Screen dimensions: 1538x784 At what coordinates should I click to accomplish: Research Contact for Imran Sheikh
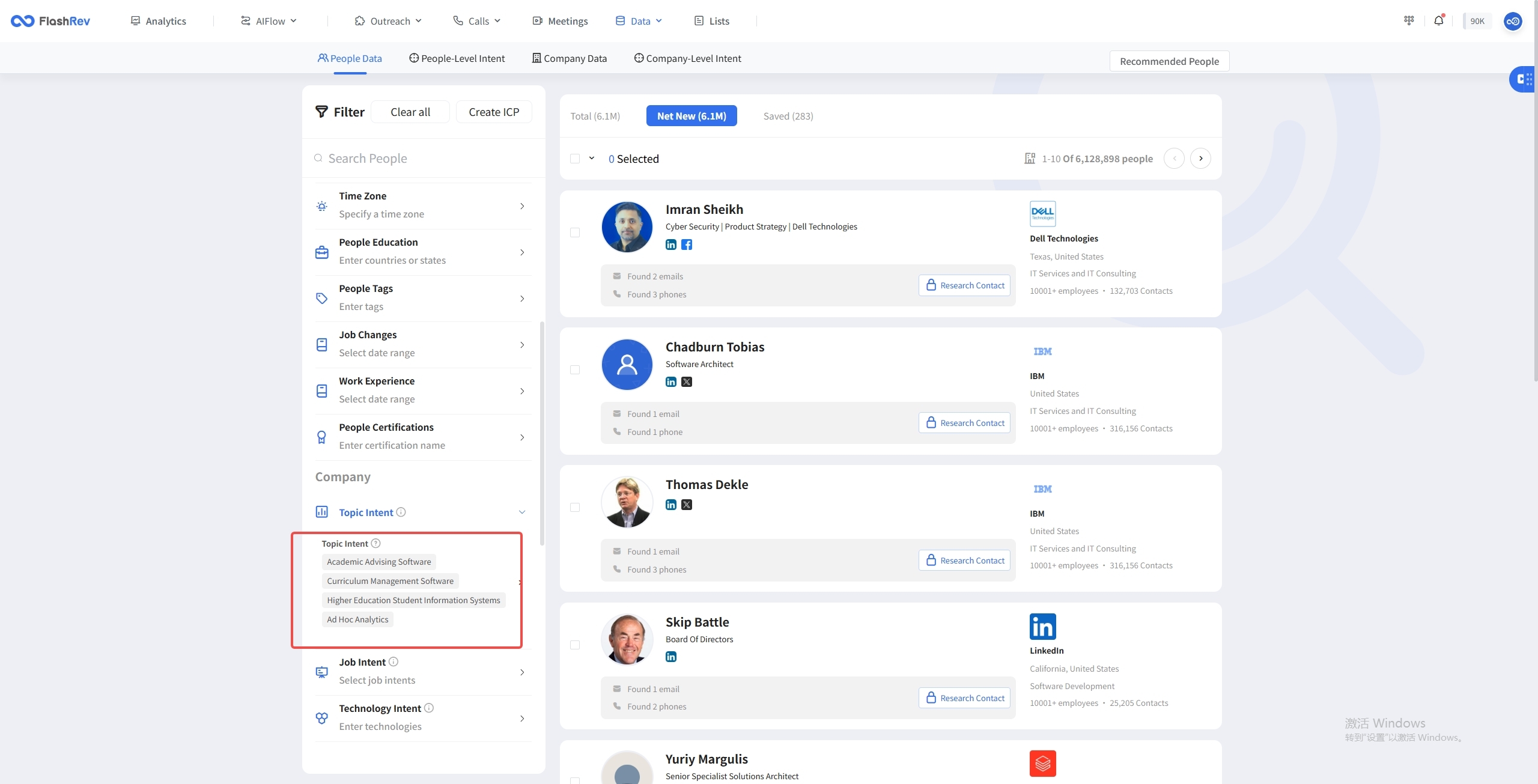[964, 285]
